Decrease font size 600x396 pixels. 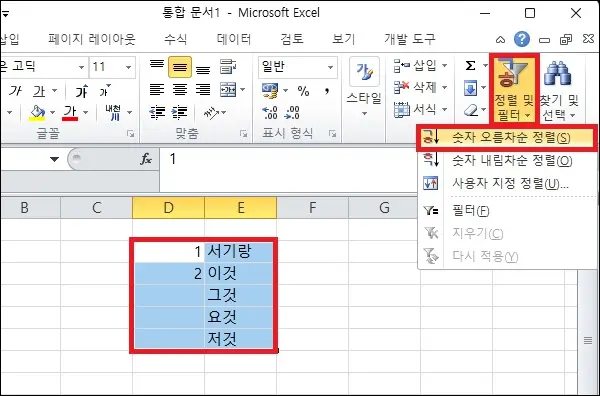(104, 91)
